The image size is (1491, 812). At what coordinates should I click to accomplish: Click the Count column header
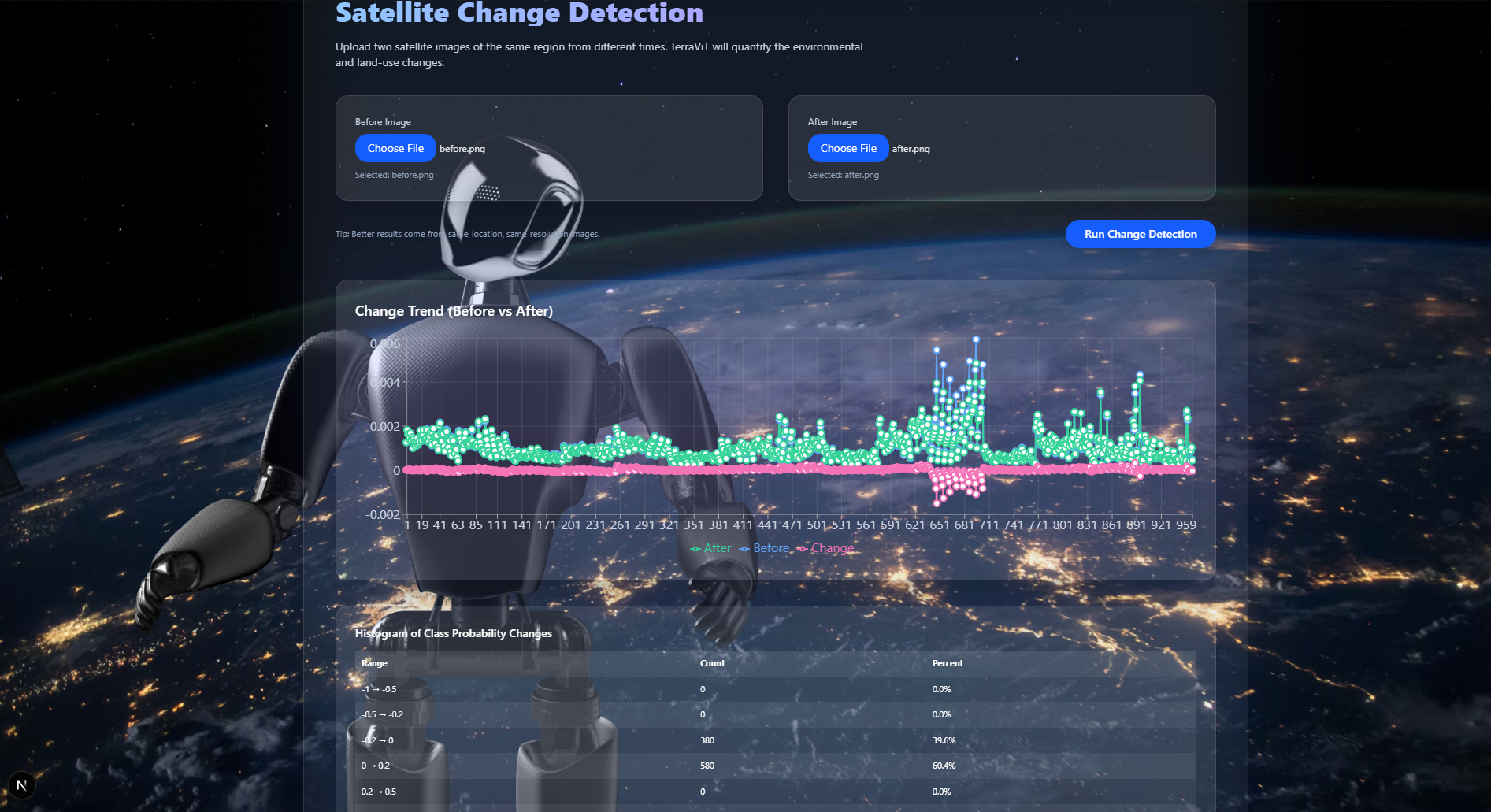pos(712,663)
